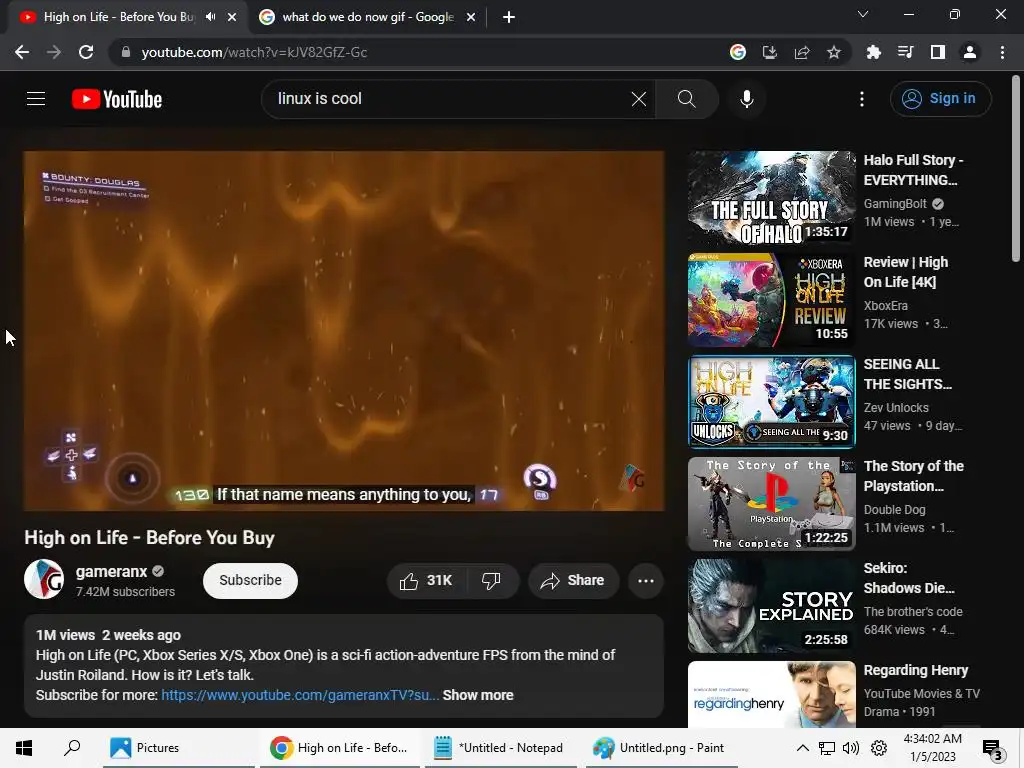Image resolution: width=1024 pixels, height=768 pixels.
Task: Click the install app icon in address bar
Action: coord(770,52)
